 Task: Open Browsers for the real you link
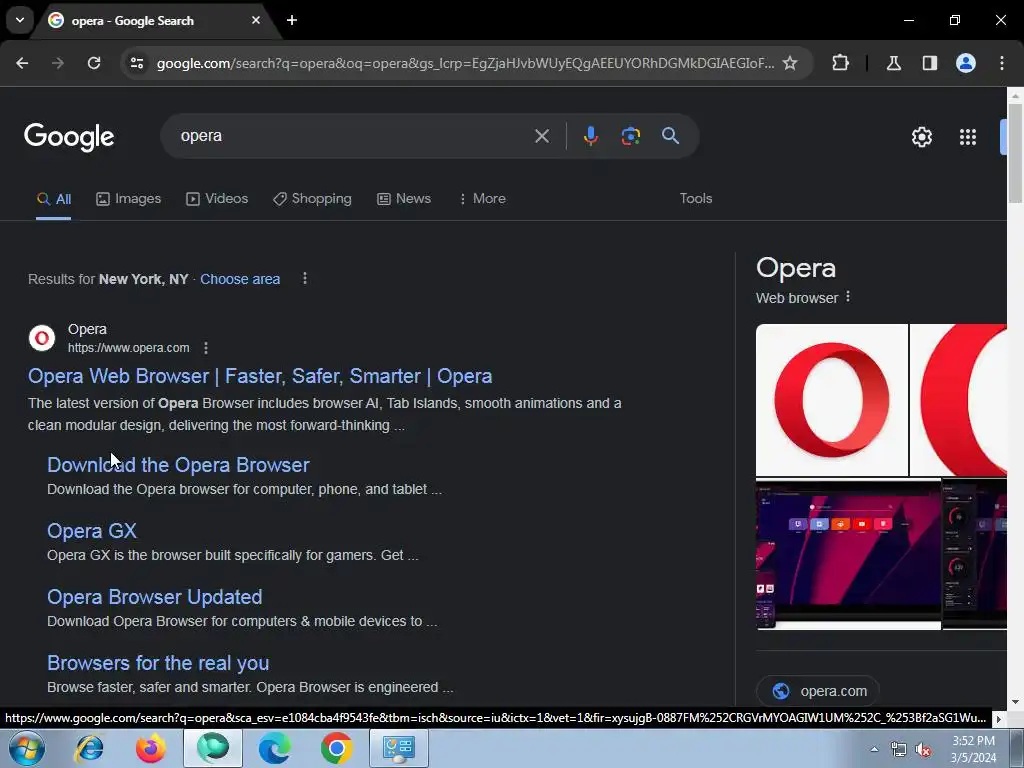tap(158, 663)
